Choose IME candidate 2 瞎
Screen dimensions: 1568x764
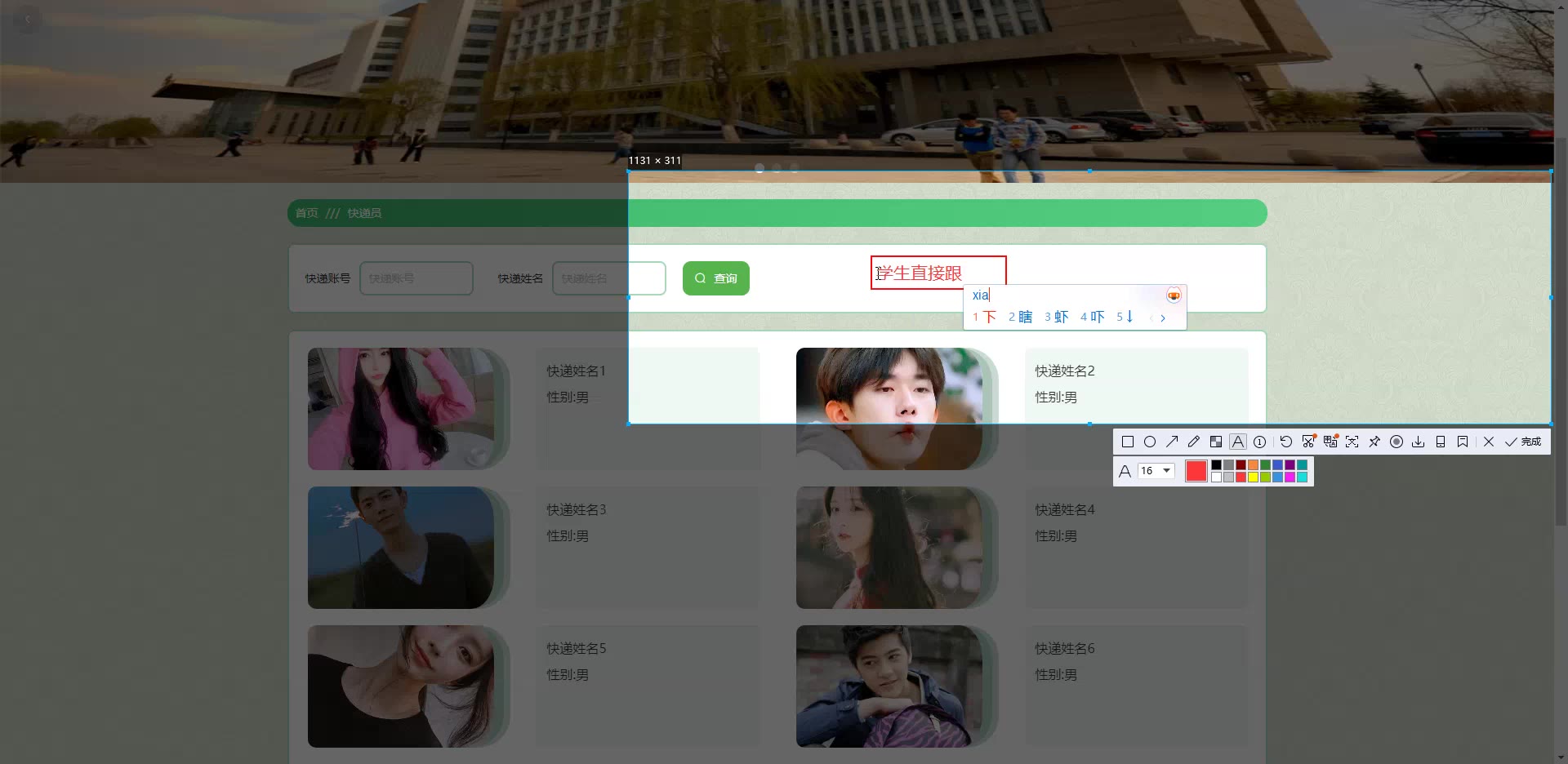coord(1020,317)
